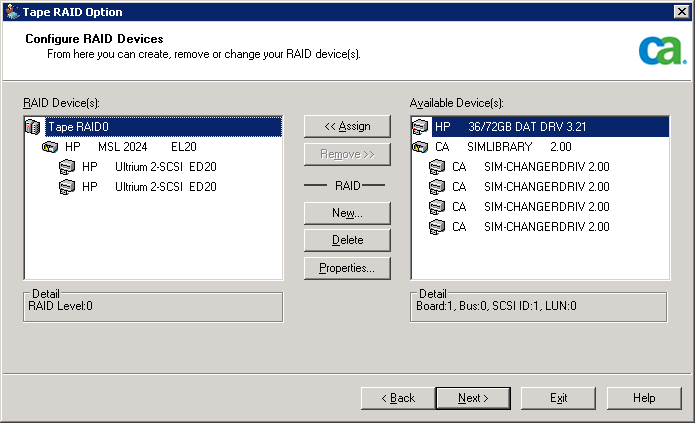Screen dimensions: 696x424
Task: Select the Tape RAID0 entry
Action: (x=163, y=127)
